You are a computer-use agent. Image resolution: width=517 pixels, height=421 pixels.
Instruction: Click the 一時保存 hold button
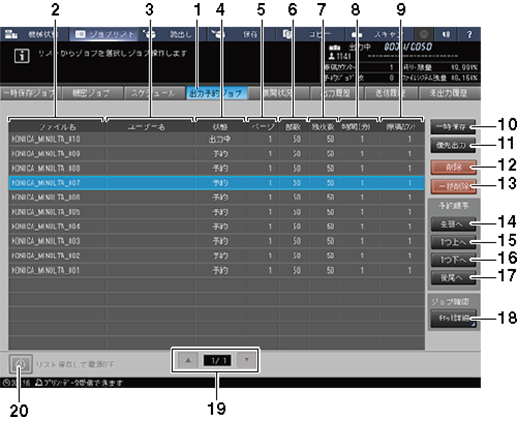click(453, 127)
